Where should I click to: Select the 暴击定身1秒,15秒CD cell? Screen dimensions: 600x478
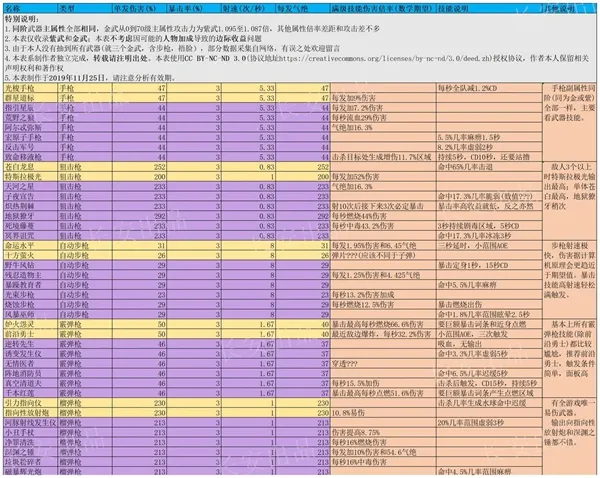[489, 265]
